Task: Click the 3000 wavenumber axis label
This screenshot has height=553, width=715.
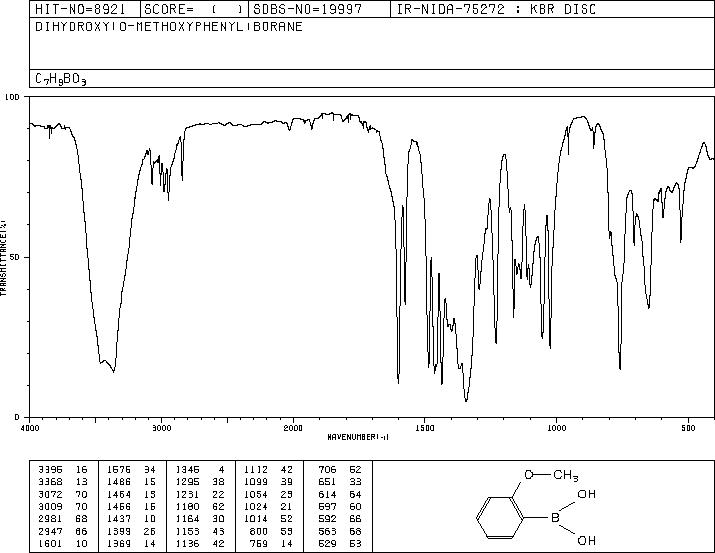Action: click(161, 428)
